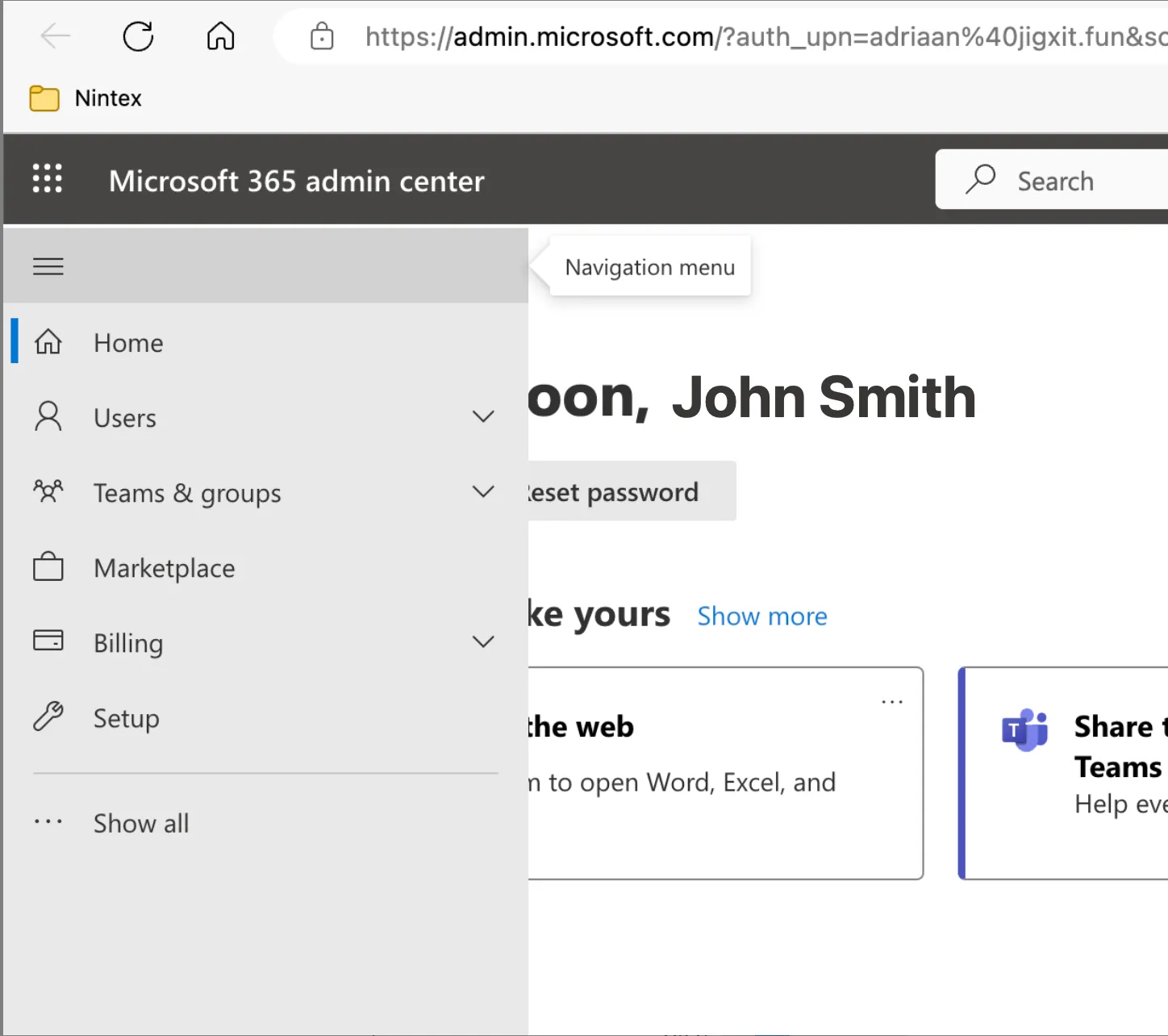This screenshot has height=1036, width=1168.
Task: Click the browser back arrow
Action: pos(56,36)
